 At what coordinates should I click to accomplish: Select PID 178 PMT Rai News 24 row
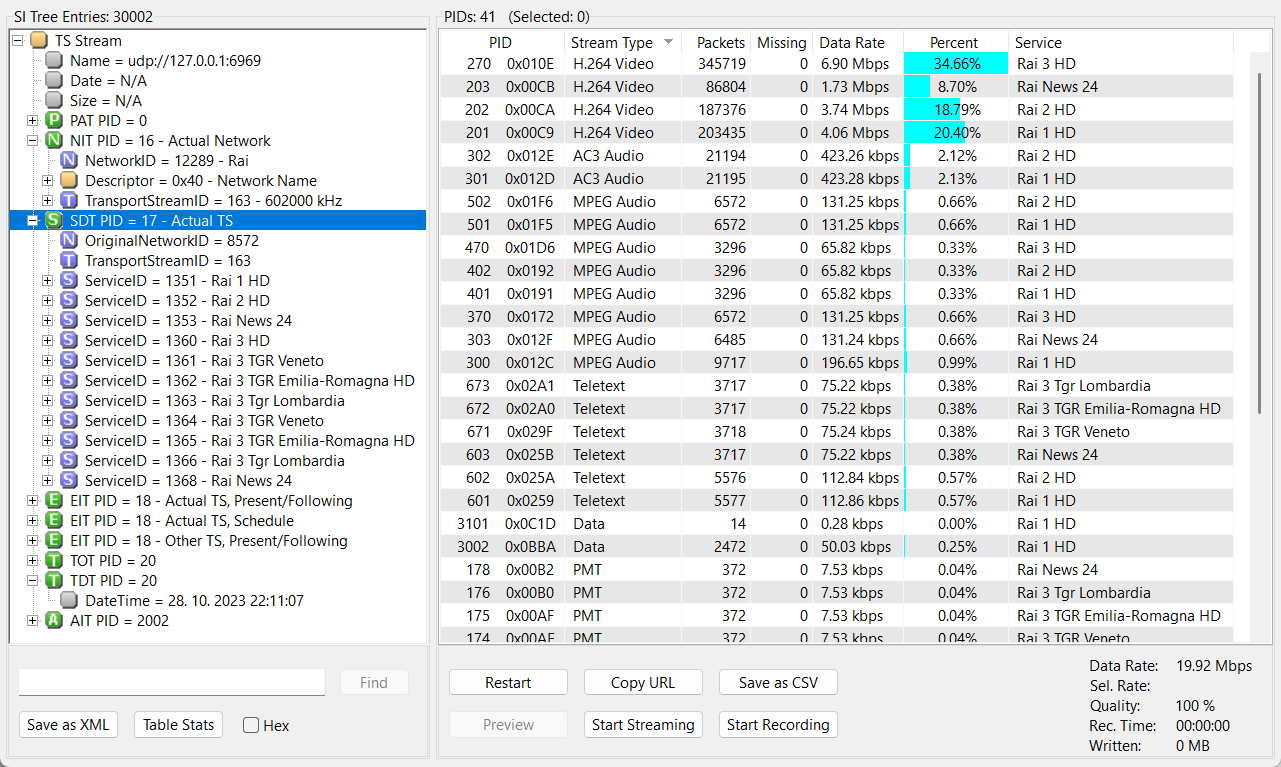pos(836,570)
